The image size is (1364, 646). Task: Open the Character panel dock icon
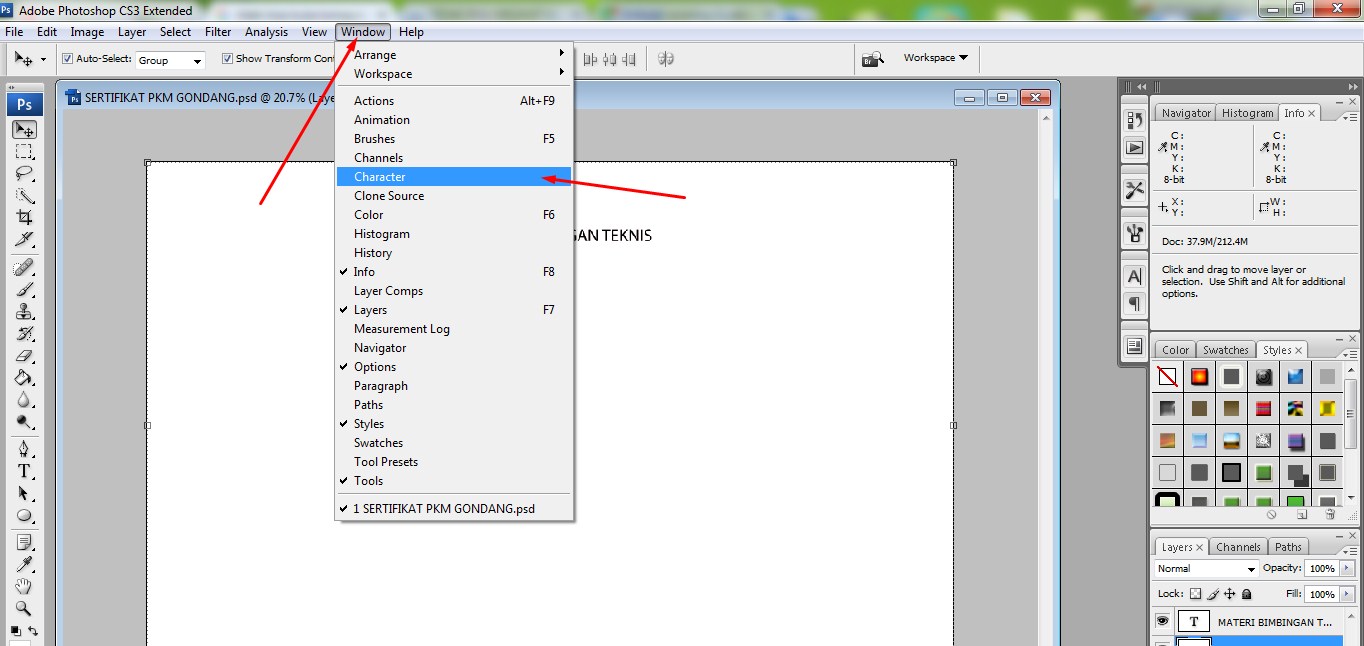1134,276
